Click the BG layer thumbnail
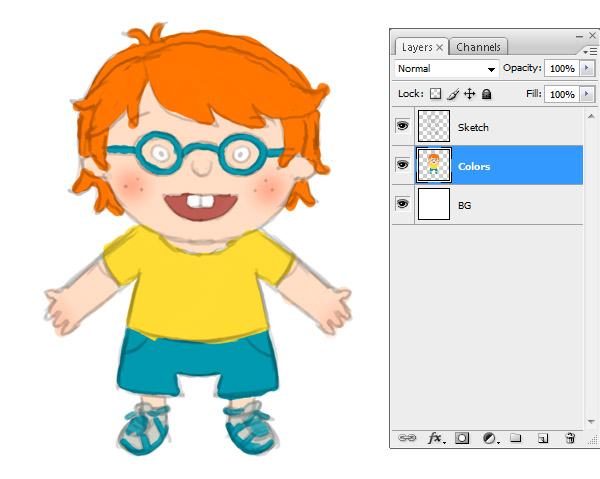The image size is (600, 479). 434,204
